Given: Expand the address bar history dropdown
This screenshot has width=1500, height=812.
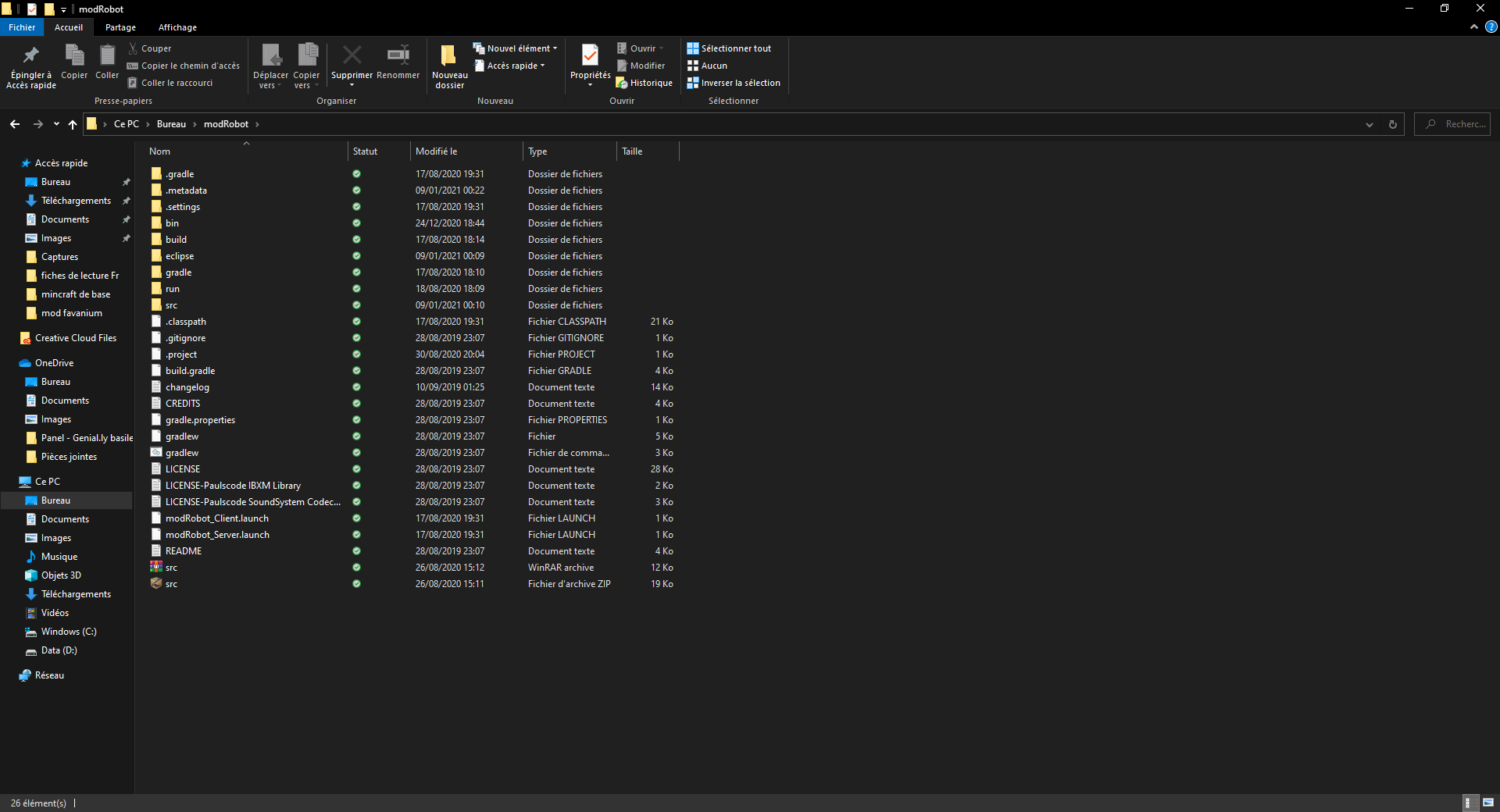Looking at the screenshot, I should (1369, 124).
